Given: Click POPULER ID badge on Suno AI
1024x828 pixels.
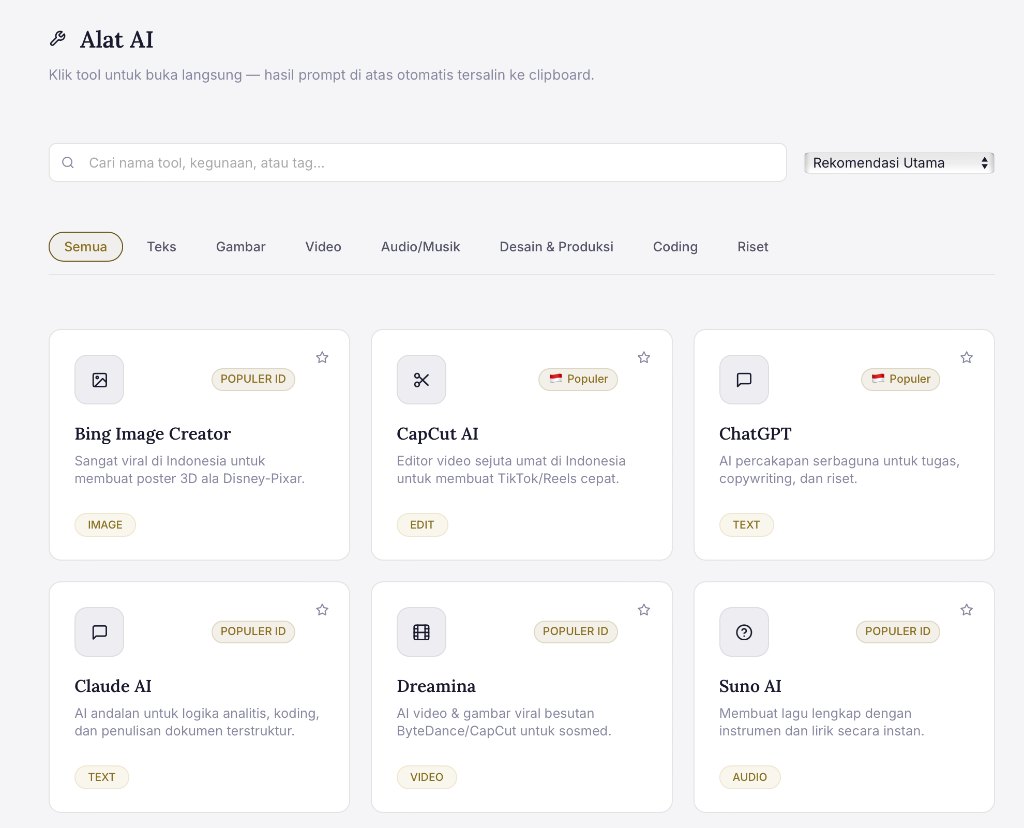Looking at the screenshot, I should click(x=898, y=631).
